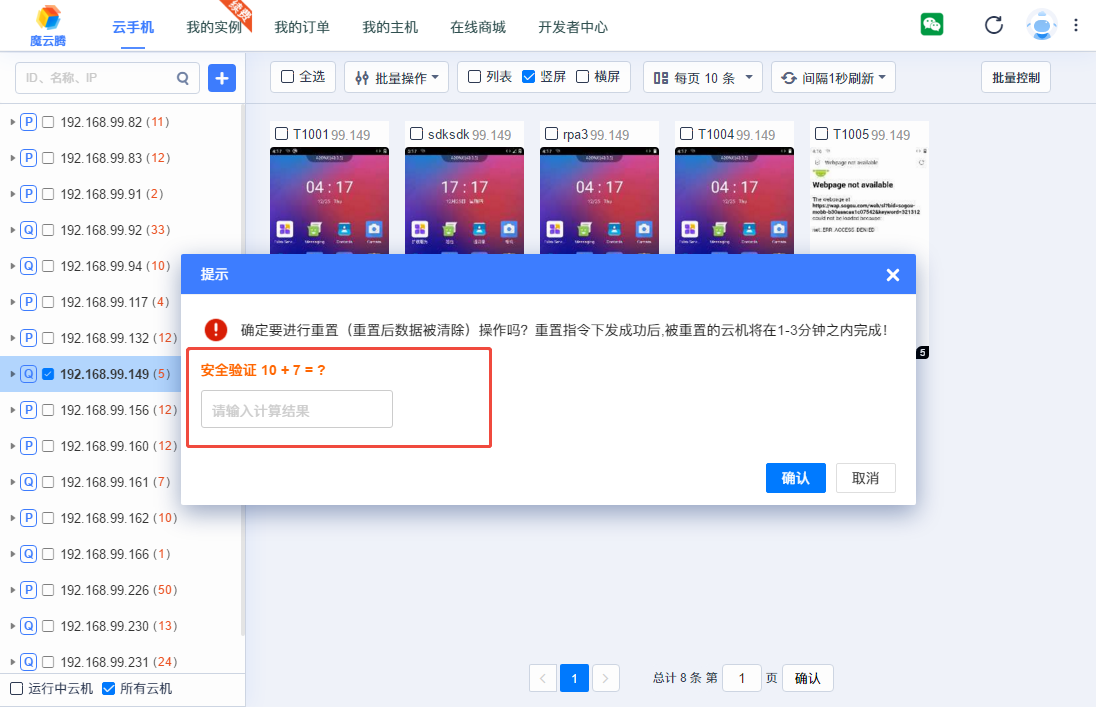Toggle the 全选 select-all checkbox
This screenshot has height=707, width=1096.
click(x=288, y=77)
